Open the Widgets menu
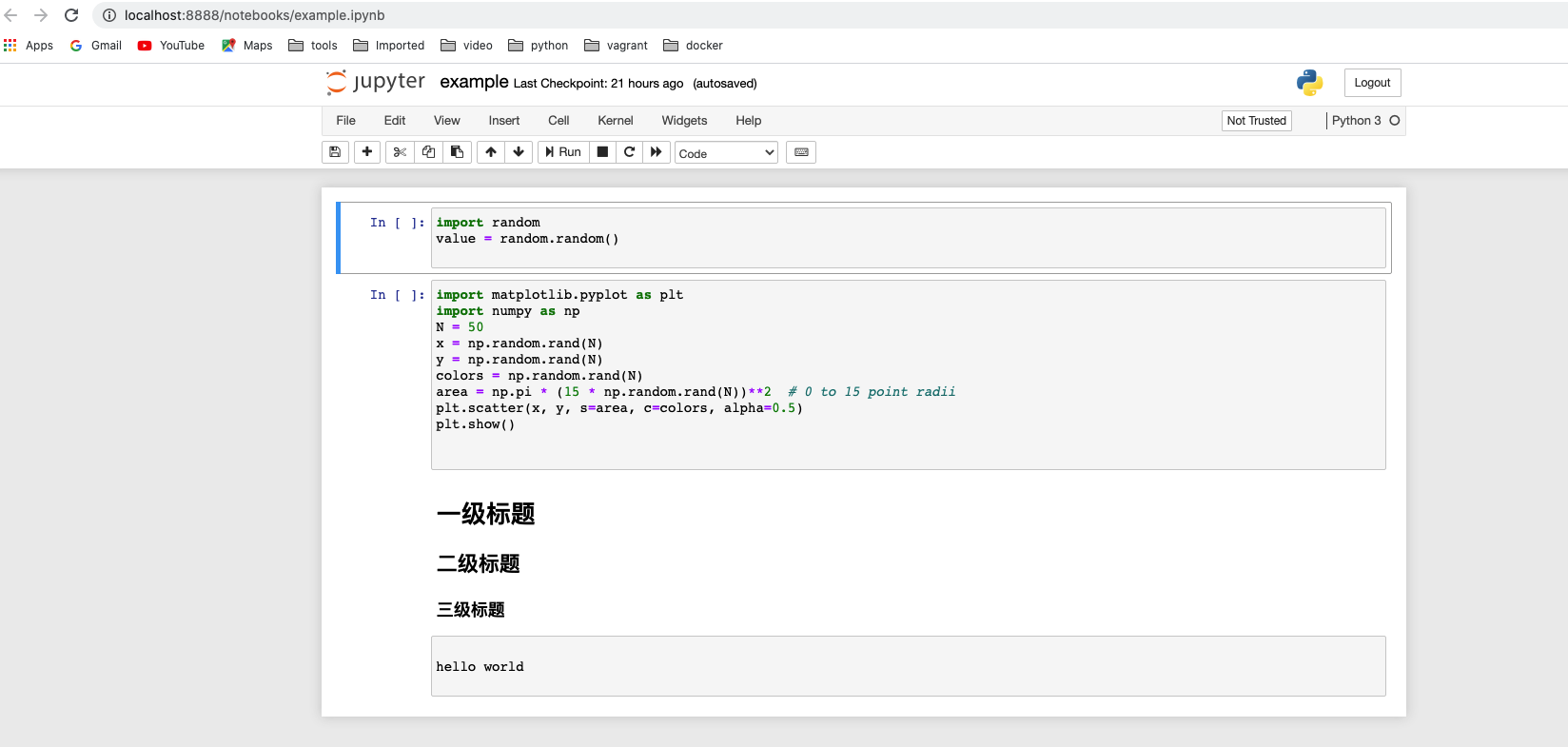This screenshot has width=1568, height=747. [685, 121]
